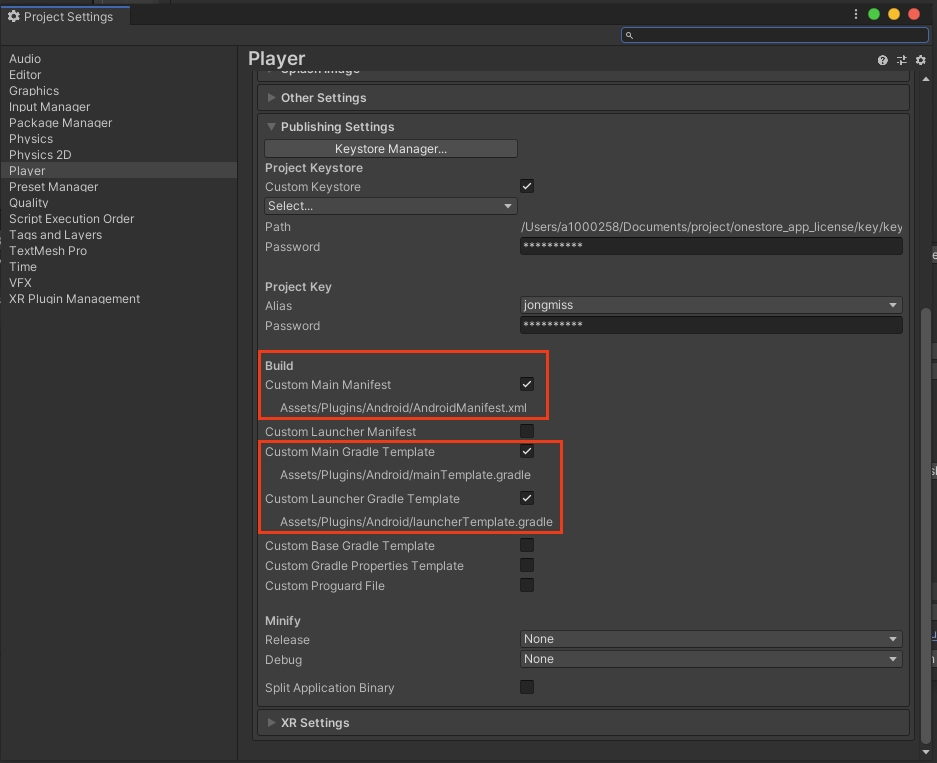The height and width of the screenshot is (763, 937).
Task: Click the Keystore Manager button
Action: click(391, 149)
